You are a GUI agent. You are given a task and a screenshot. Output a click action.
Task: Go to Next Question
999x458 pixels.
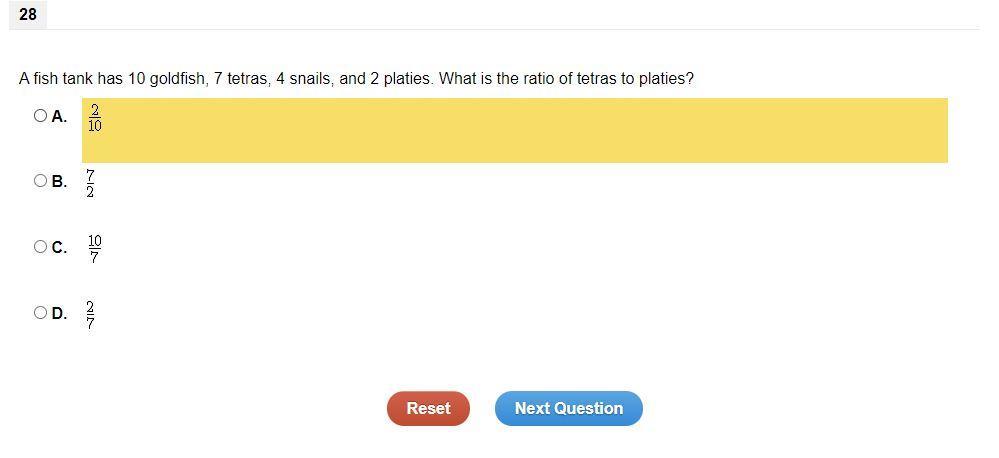coord(569,408)
